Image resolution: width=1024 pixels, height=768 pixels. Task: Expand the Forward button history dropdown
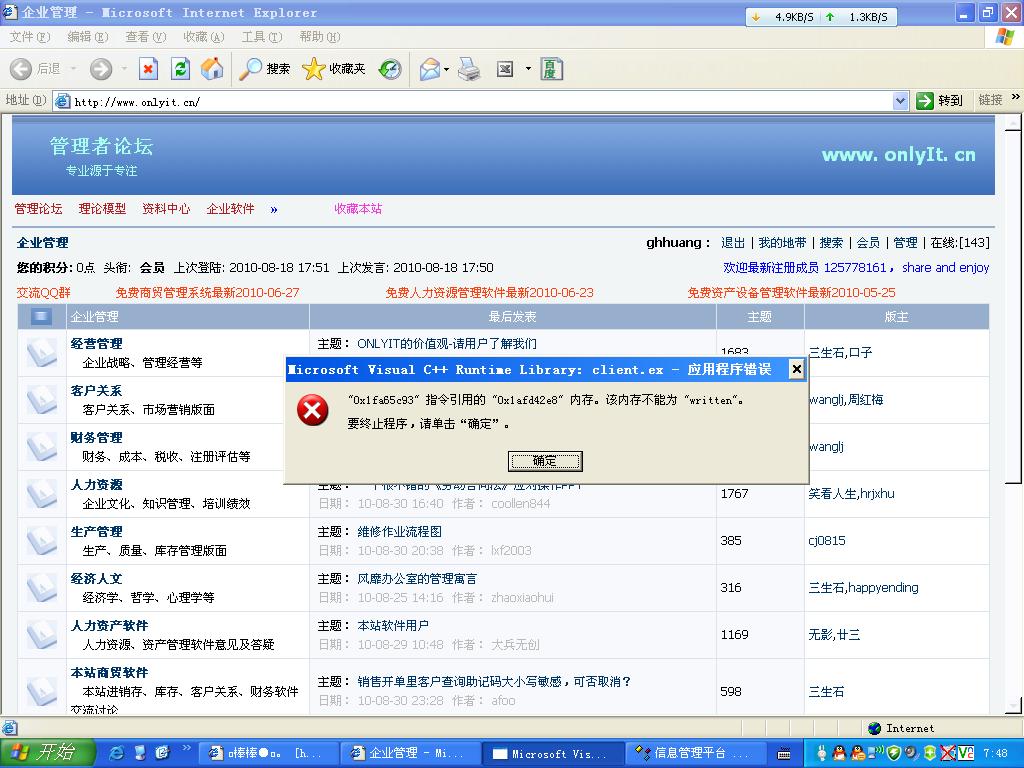coord(124,69)
